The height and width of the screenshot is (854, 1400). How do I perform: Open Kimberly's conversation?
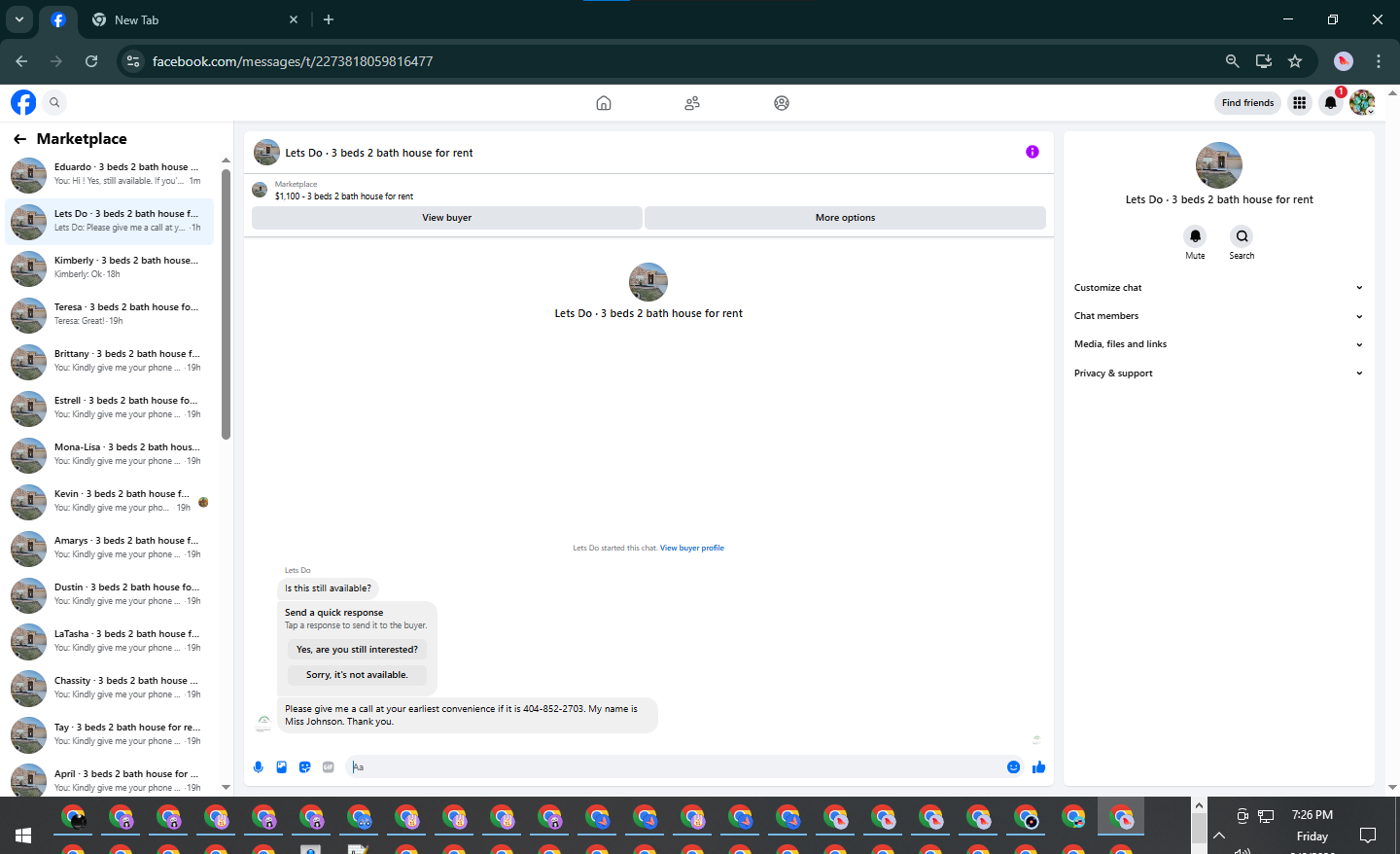(109, 267)
